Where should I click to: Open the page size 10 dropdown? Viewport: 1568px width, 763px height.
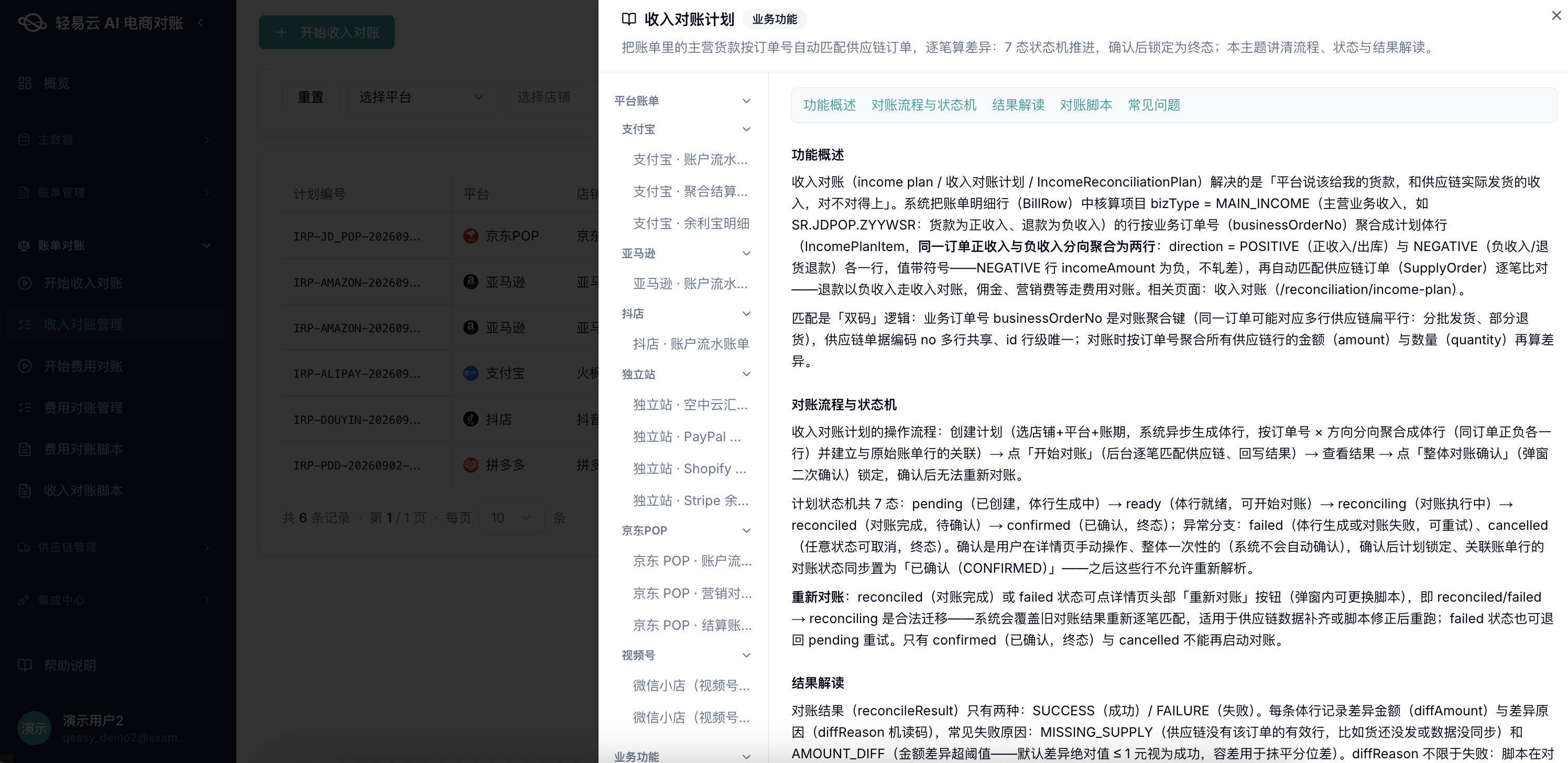511,517
